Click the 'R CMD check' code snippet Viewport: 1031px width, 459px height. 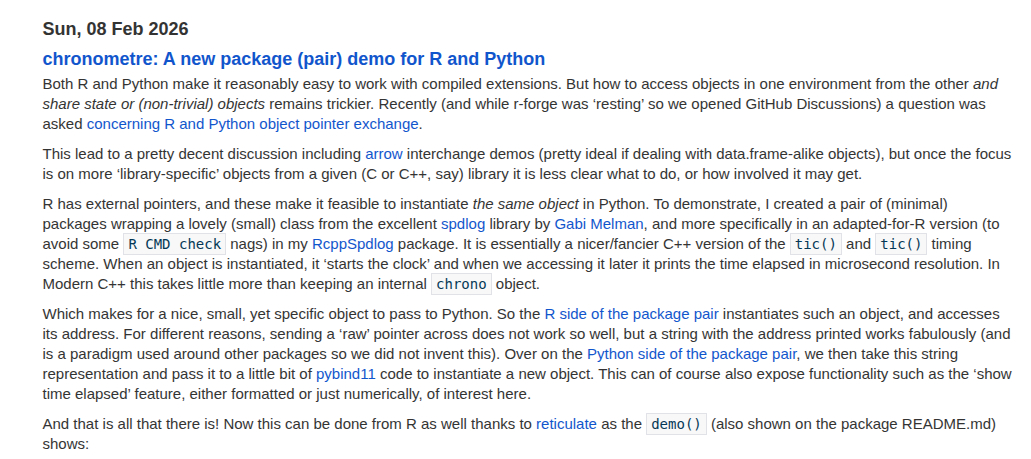coord(175,244)
